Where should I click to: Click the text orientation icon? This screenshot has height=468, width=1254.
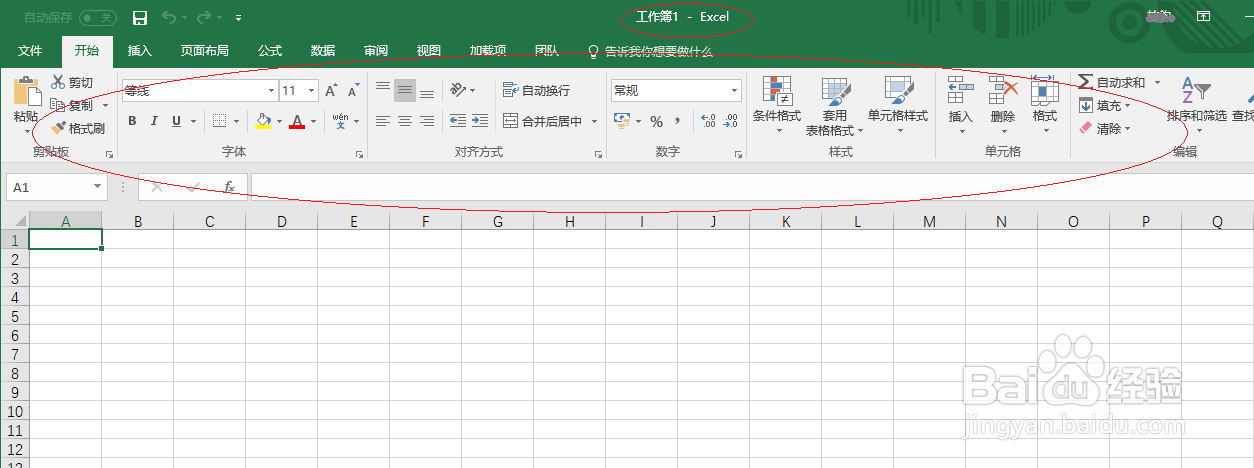pyautogui.click(x=458, y=90)
